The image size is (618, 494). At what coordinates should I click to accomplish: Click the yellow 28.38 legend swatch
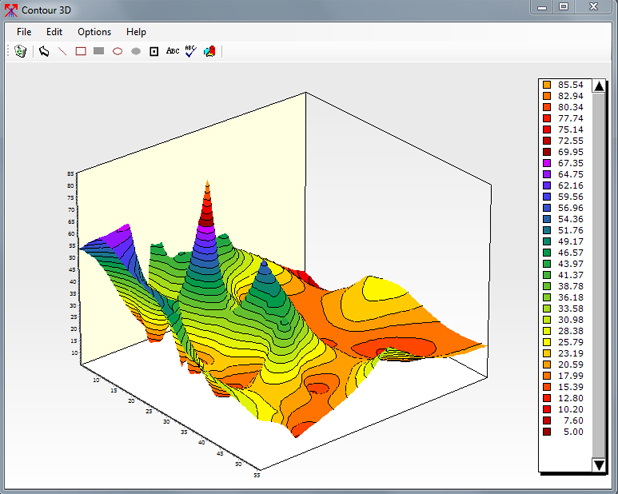click(547, 331)
